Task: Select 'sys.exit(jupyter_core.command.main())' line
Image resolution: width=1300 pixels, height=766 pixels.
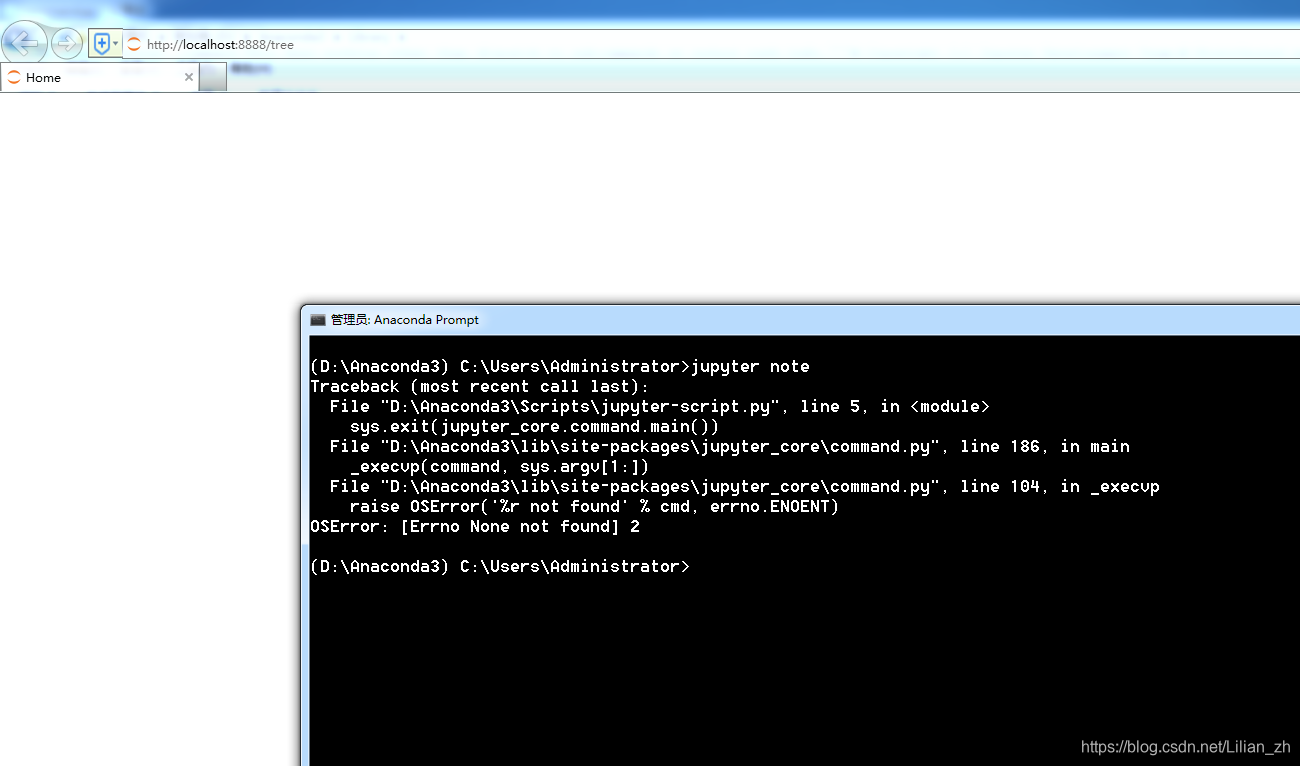Action: point(534,426)
